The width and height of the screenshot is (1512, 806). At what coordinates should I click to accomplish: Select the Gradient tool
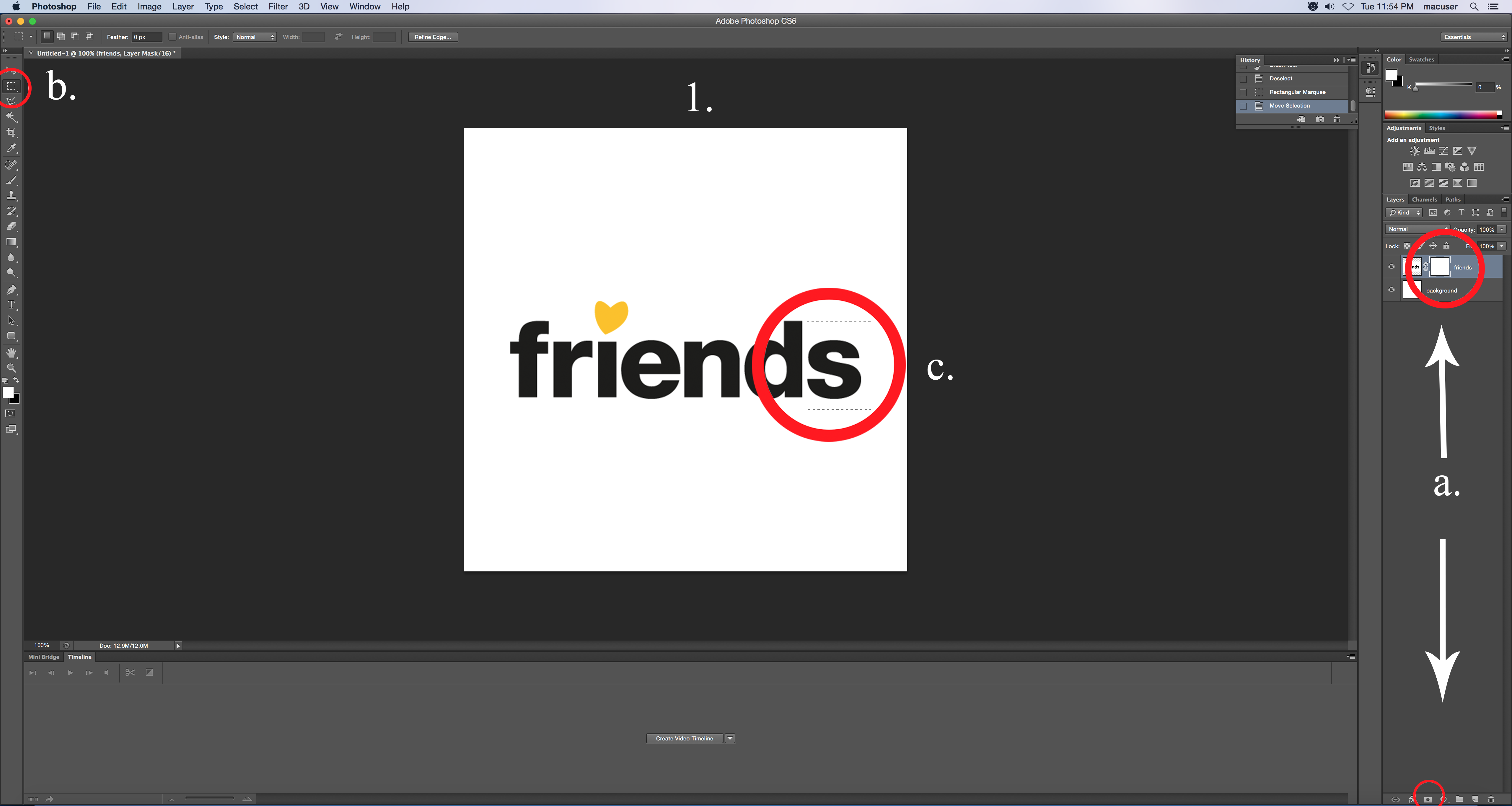click(x=11, y=242)
